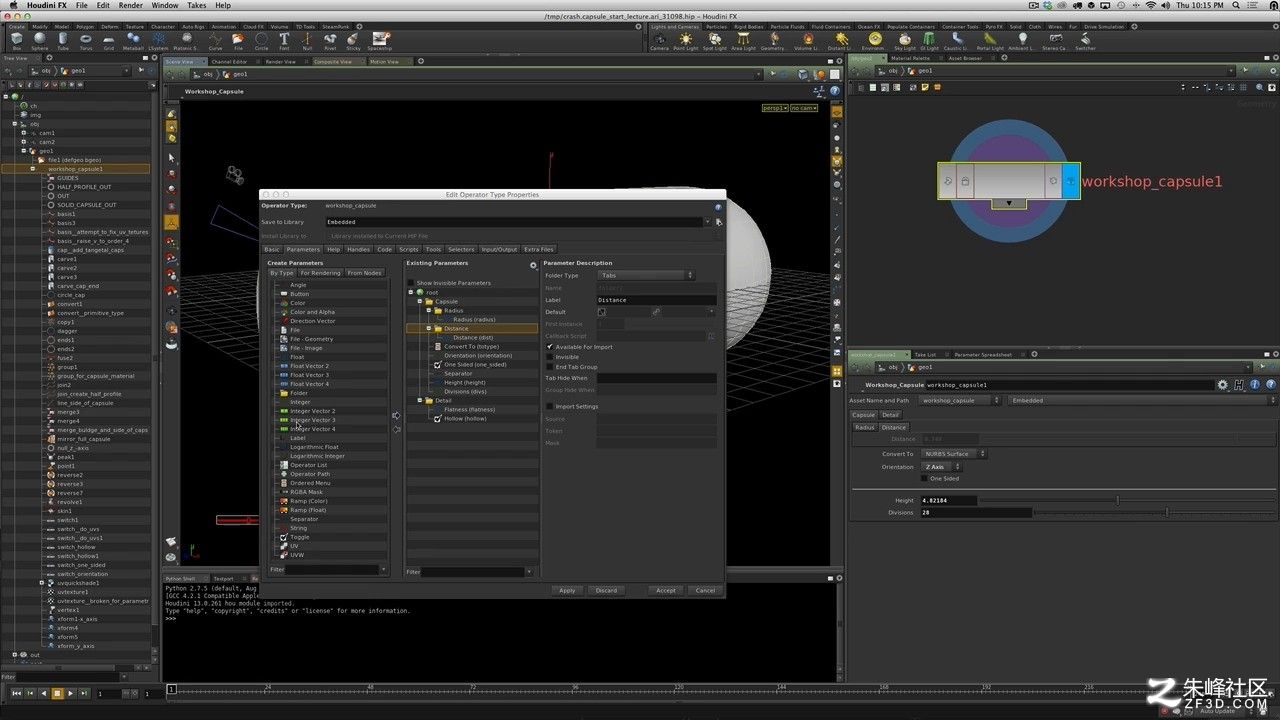Image resolution: width=1280 pixels, height=720 pixels.
Task: Open the Takes menu
Action: pyautogui.click(x=195, y=5)
